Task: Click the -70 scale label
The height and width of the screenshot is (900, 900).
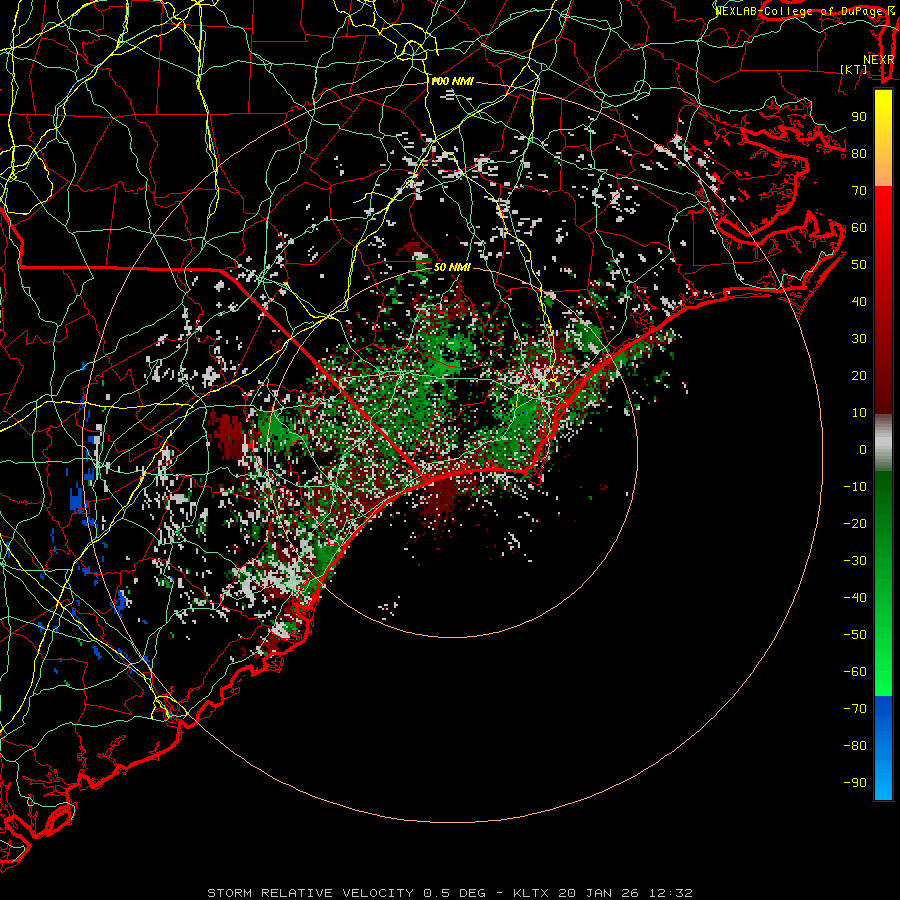Action: pos(855,709)
